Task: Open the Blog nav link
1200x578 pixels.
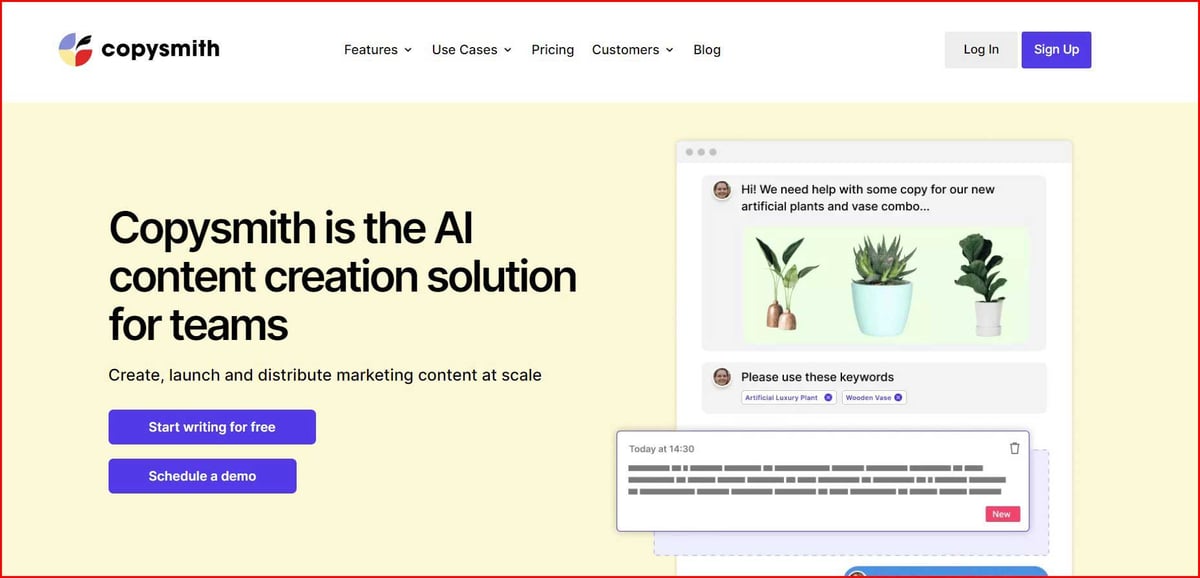Action: 706,50
